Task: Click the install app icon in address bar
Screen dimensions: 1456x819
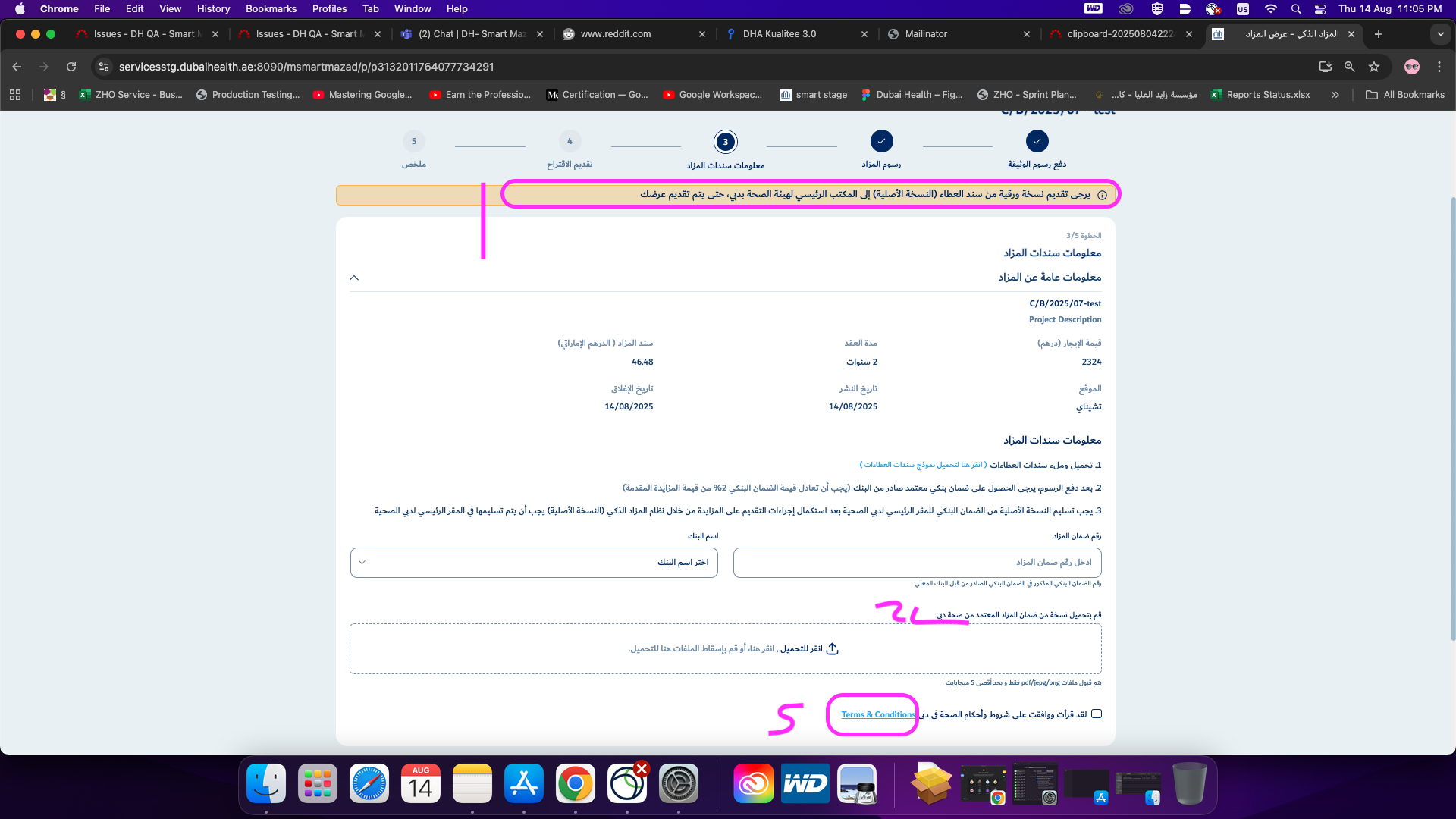Action: tap(1325, 67)
